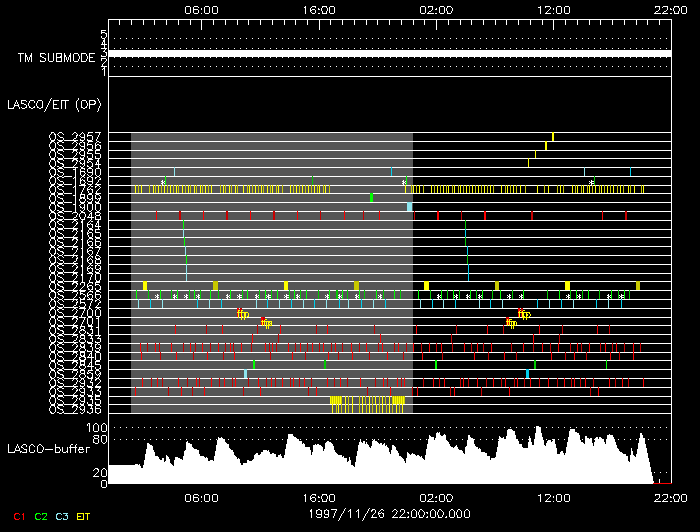This screenshot has height=532, width=700.
Task: Click the red C1 legend label
Action: click(x=19, y=516)
